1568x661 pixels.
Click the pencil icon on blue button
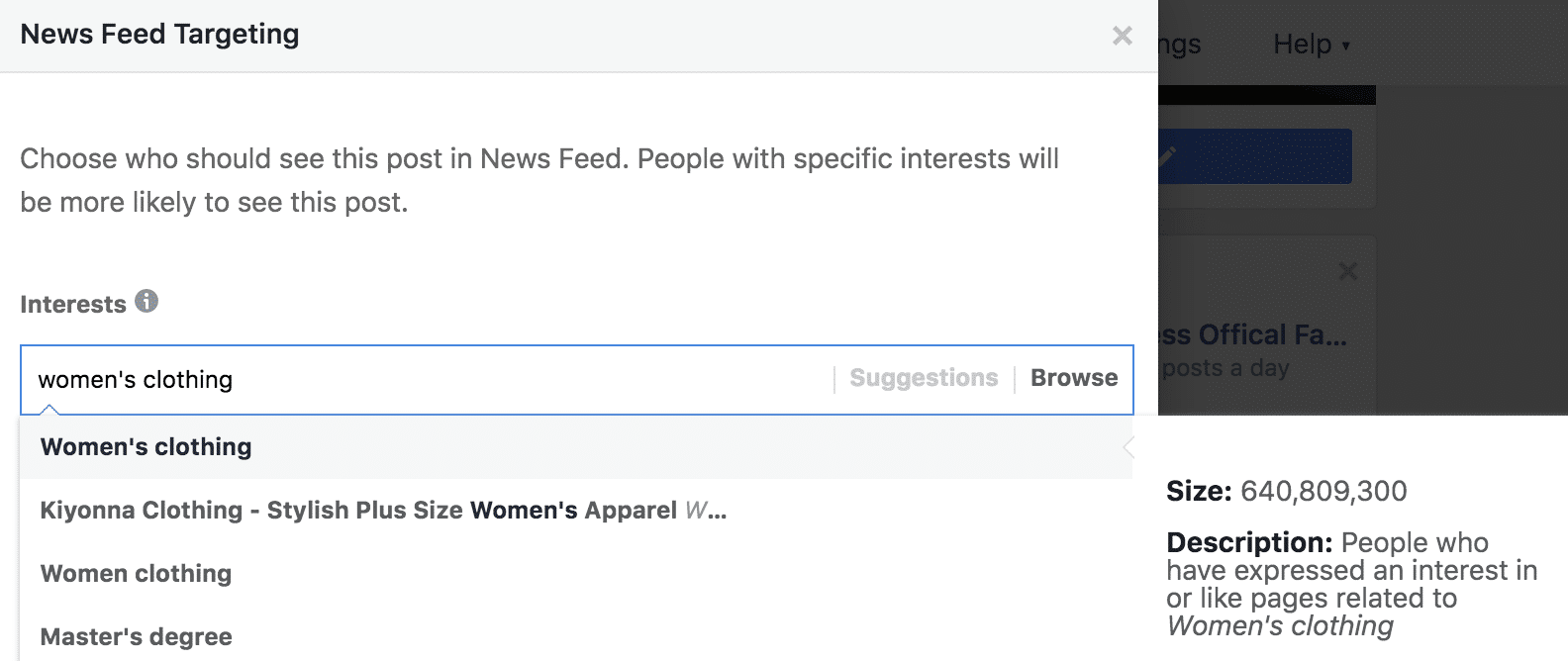1168,155
